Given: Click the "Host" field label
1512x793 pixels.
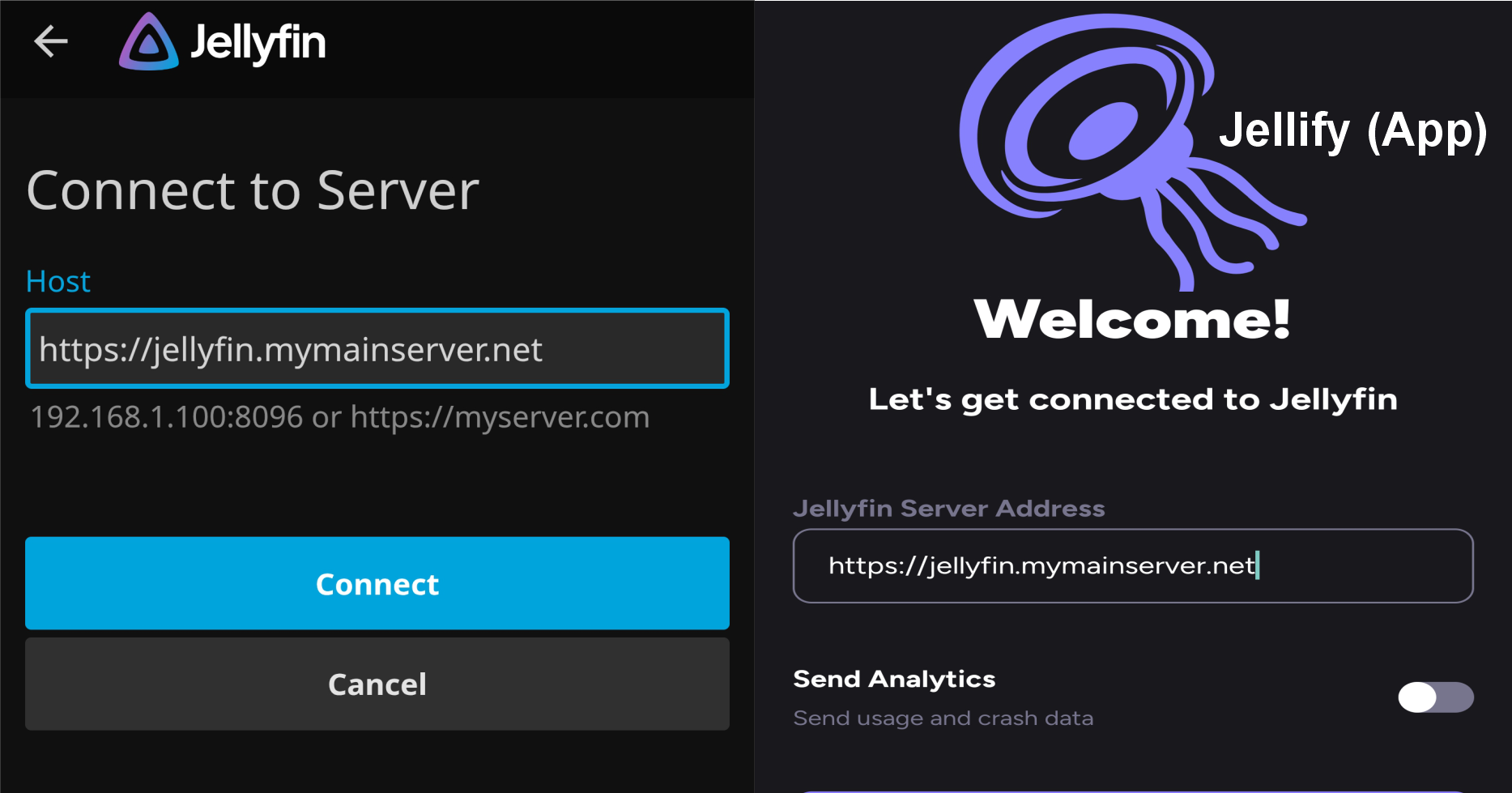Looking at the screenshot, I should (x=58, y=281).
